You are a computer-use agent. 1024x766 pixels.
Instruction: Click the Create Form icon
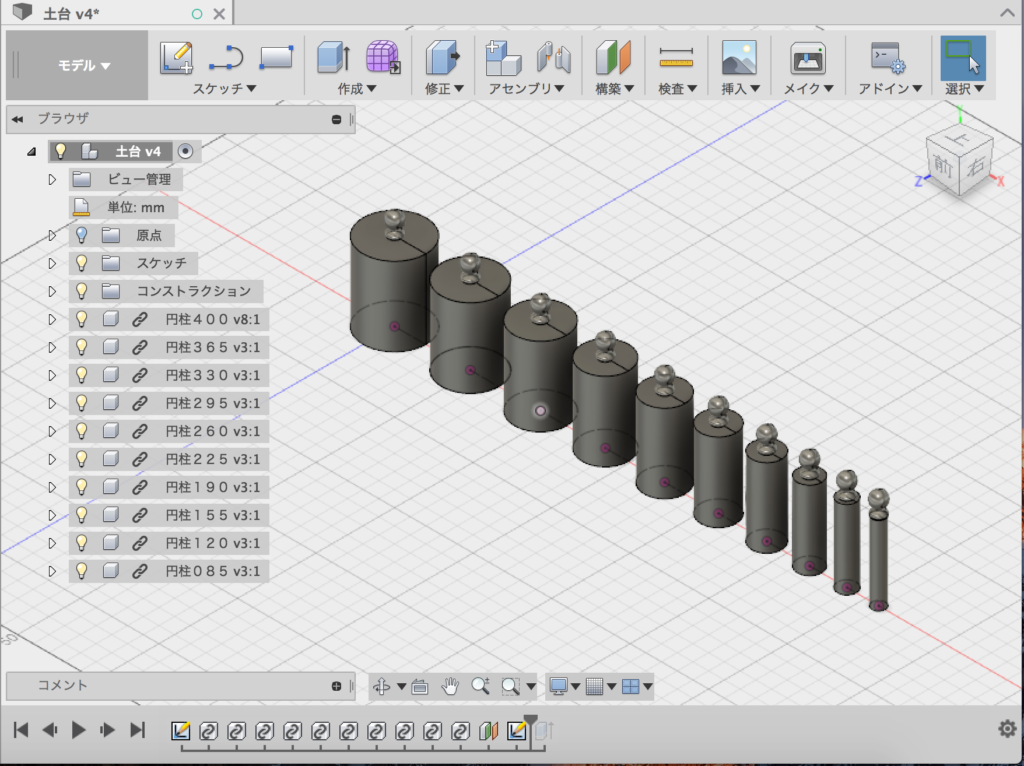pyautogui.click(x=383, y=57)
